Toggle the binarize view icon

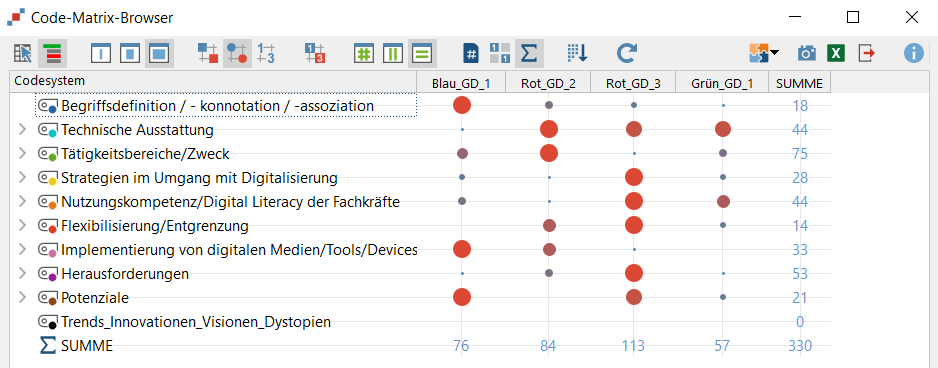pos(500,54)
